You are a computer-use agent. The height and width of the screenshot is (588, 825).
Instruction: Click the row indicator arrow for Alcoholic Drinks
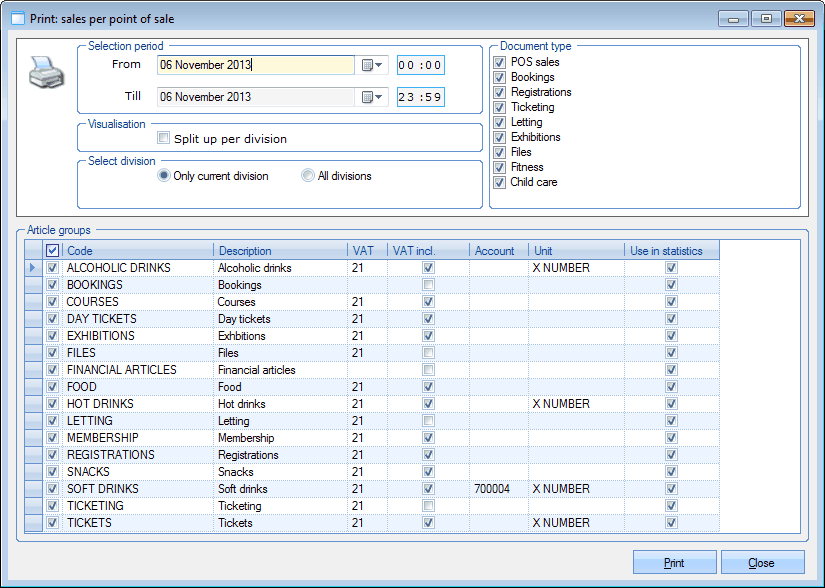click(32, 268)
